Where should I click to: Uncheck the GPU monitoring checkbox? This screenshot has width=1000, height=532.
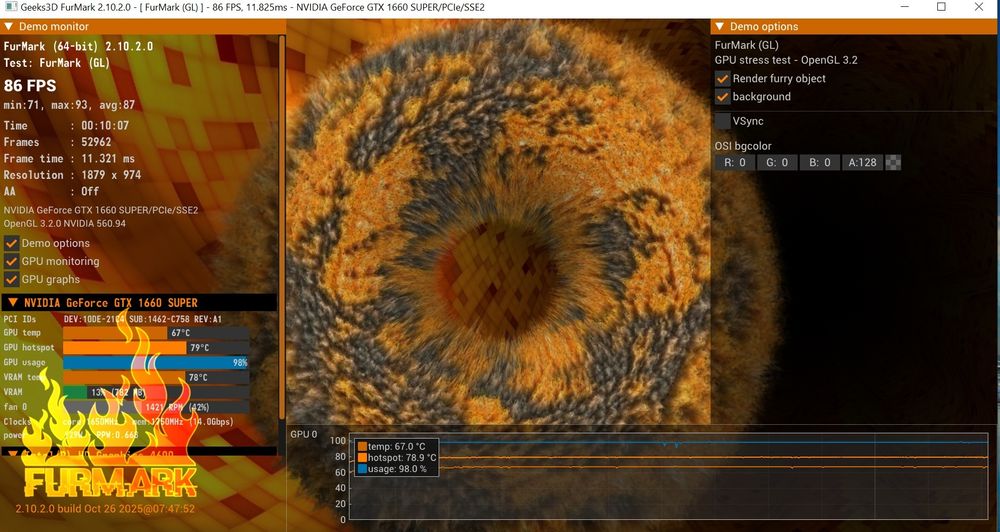[x=11, y=261]
